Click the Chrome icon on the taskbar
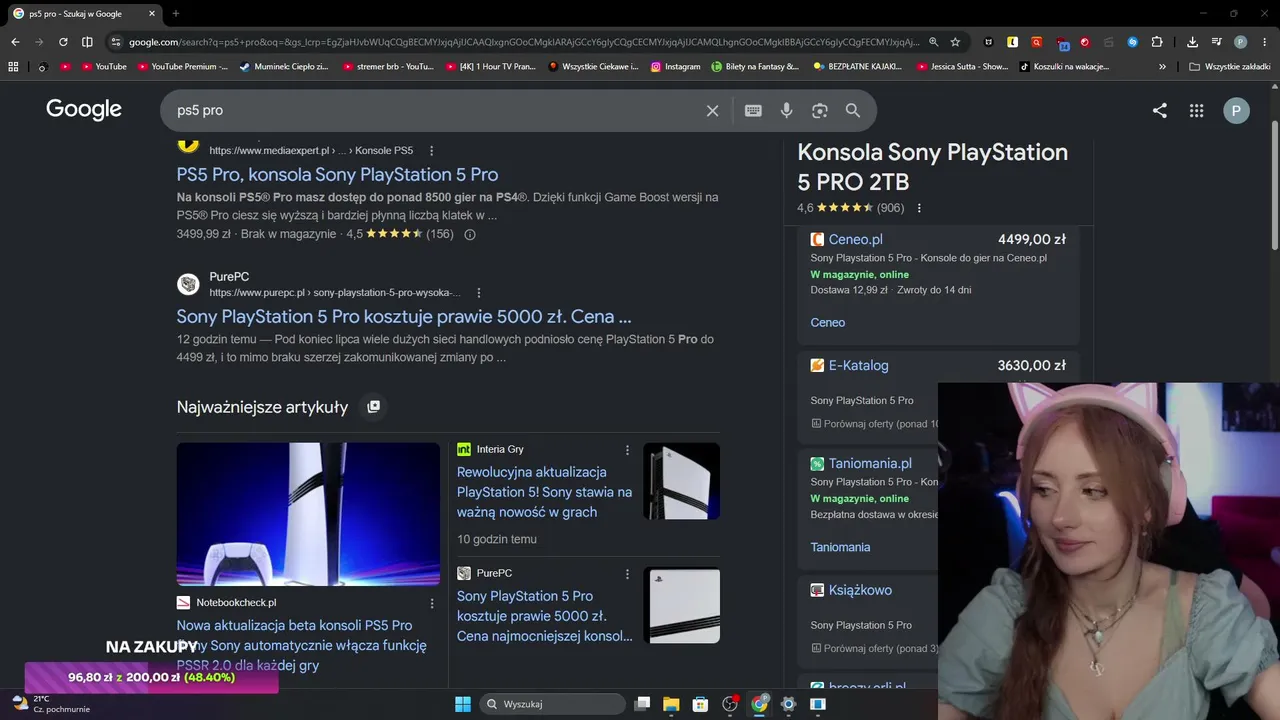This screenshot has width=1280, height=720. 759,704
